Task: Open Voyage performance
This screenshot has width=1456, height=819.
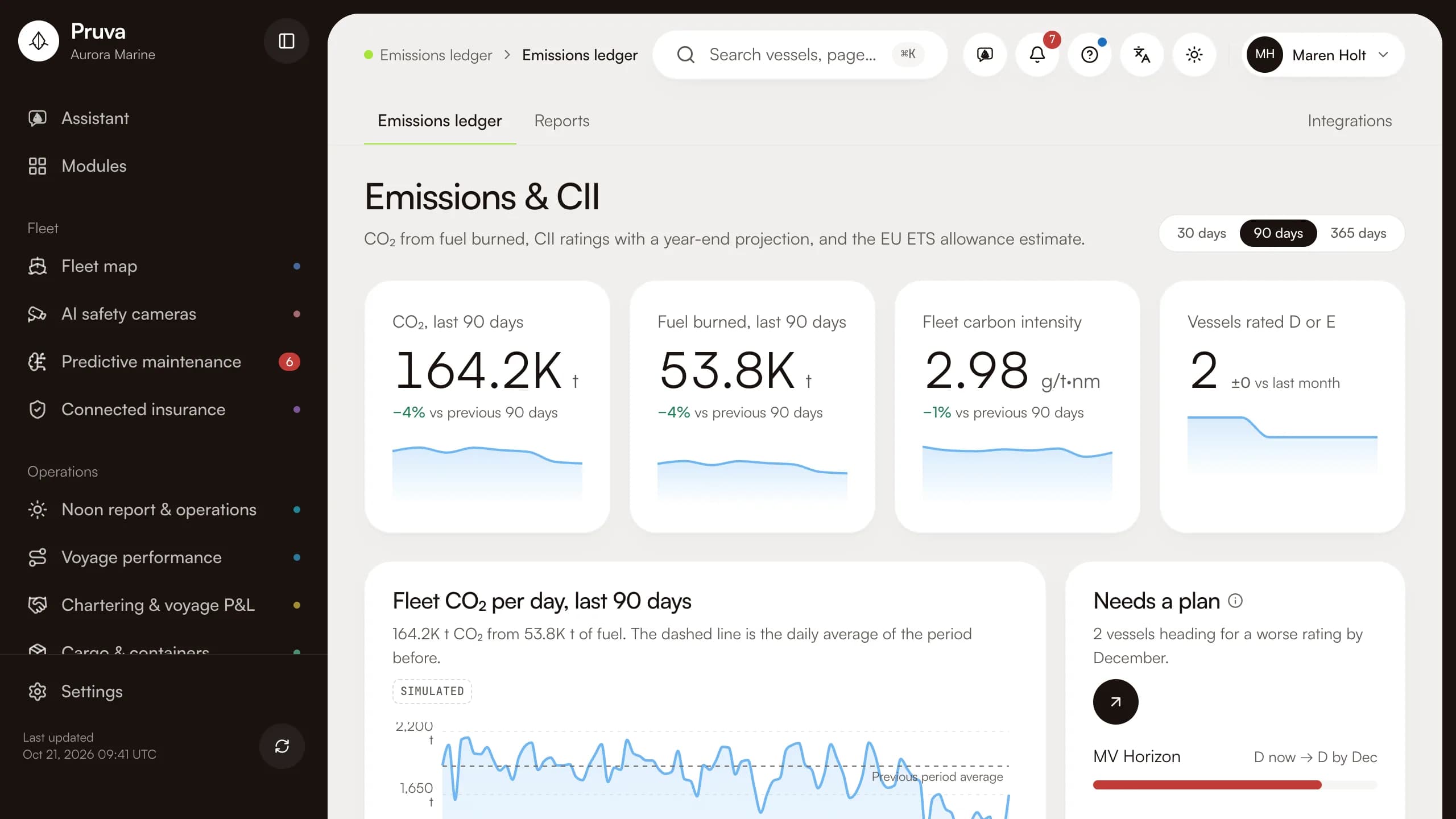Action: [164, 557]
